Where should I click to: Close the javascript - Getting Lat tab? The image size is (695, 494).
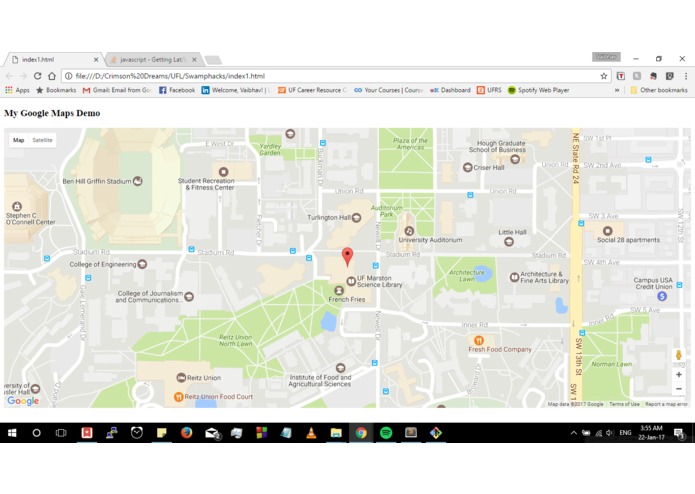point(194,59)
